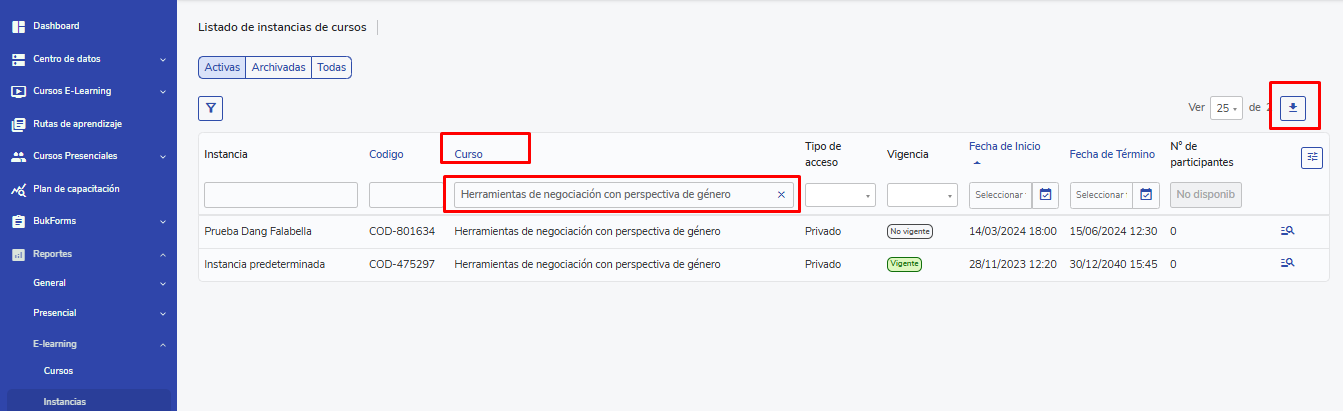Viewport: 1343px width, 411px height.
Task: Click the download export icon
Action: pos(1294,108)
